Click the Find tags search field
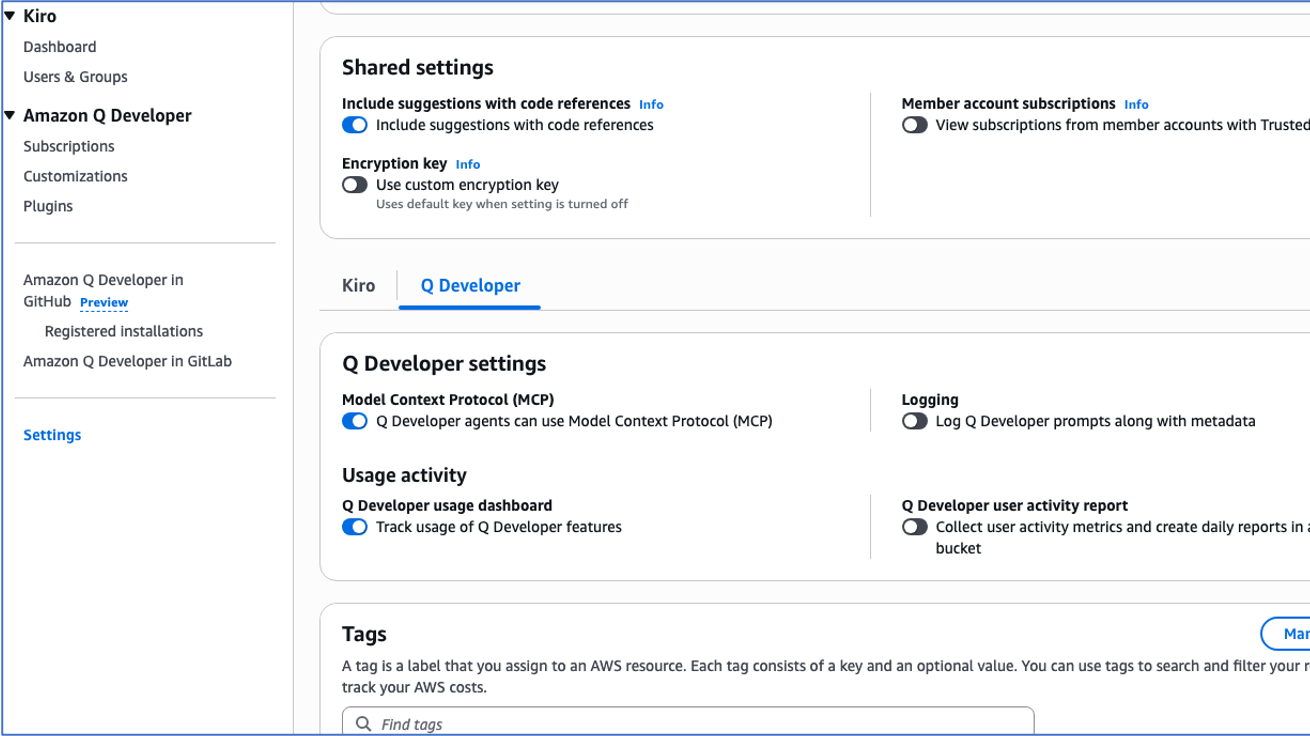Image resolution: width=1310 pixels, height=736 pixels. [700, 723]
